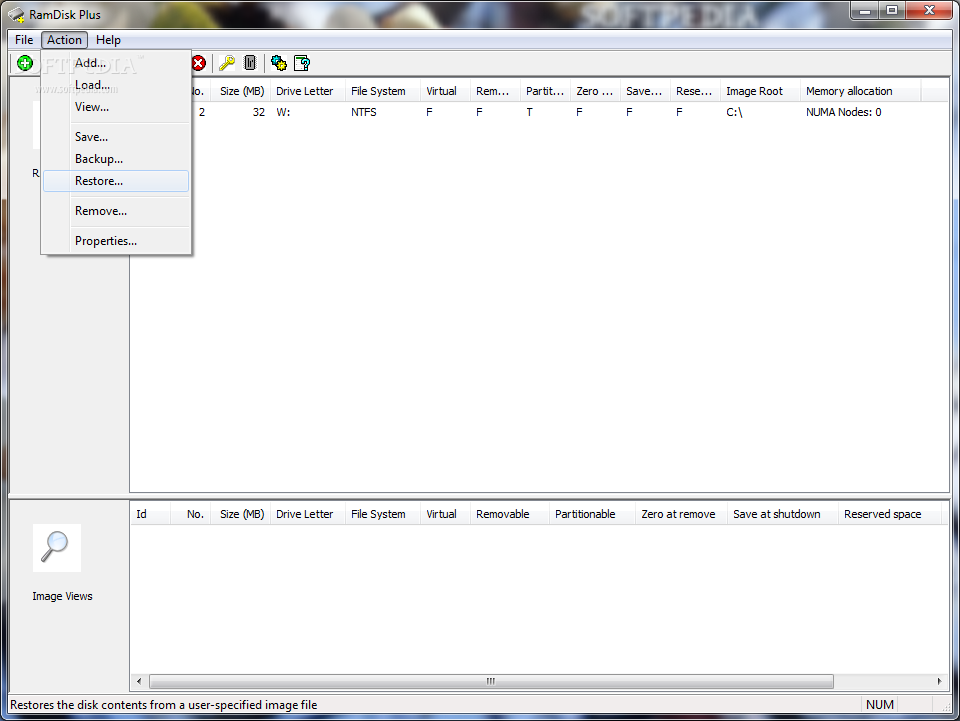Image resolution: width=960 pixels, height=721 pixels.
Task: Click the Zero at remove column header
Action: point(681,514)
